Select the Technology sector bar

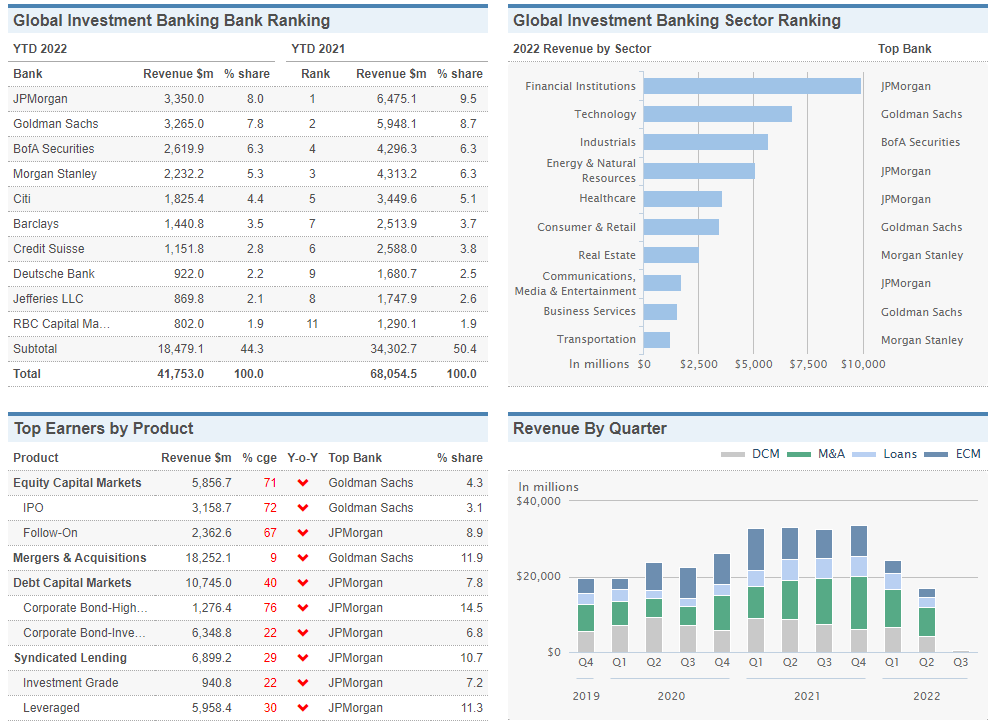[718, 114]
